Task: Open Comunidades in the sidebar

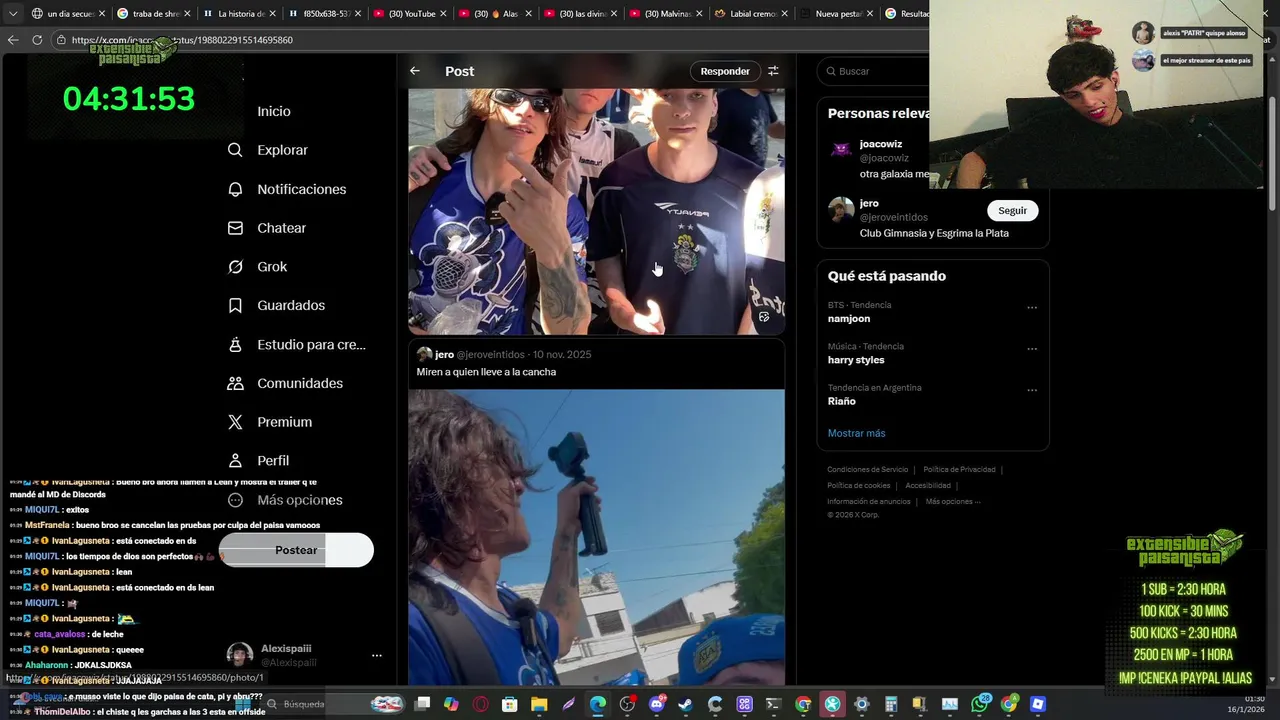Action: pyautogui.click(x=285, y=383)
